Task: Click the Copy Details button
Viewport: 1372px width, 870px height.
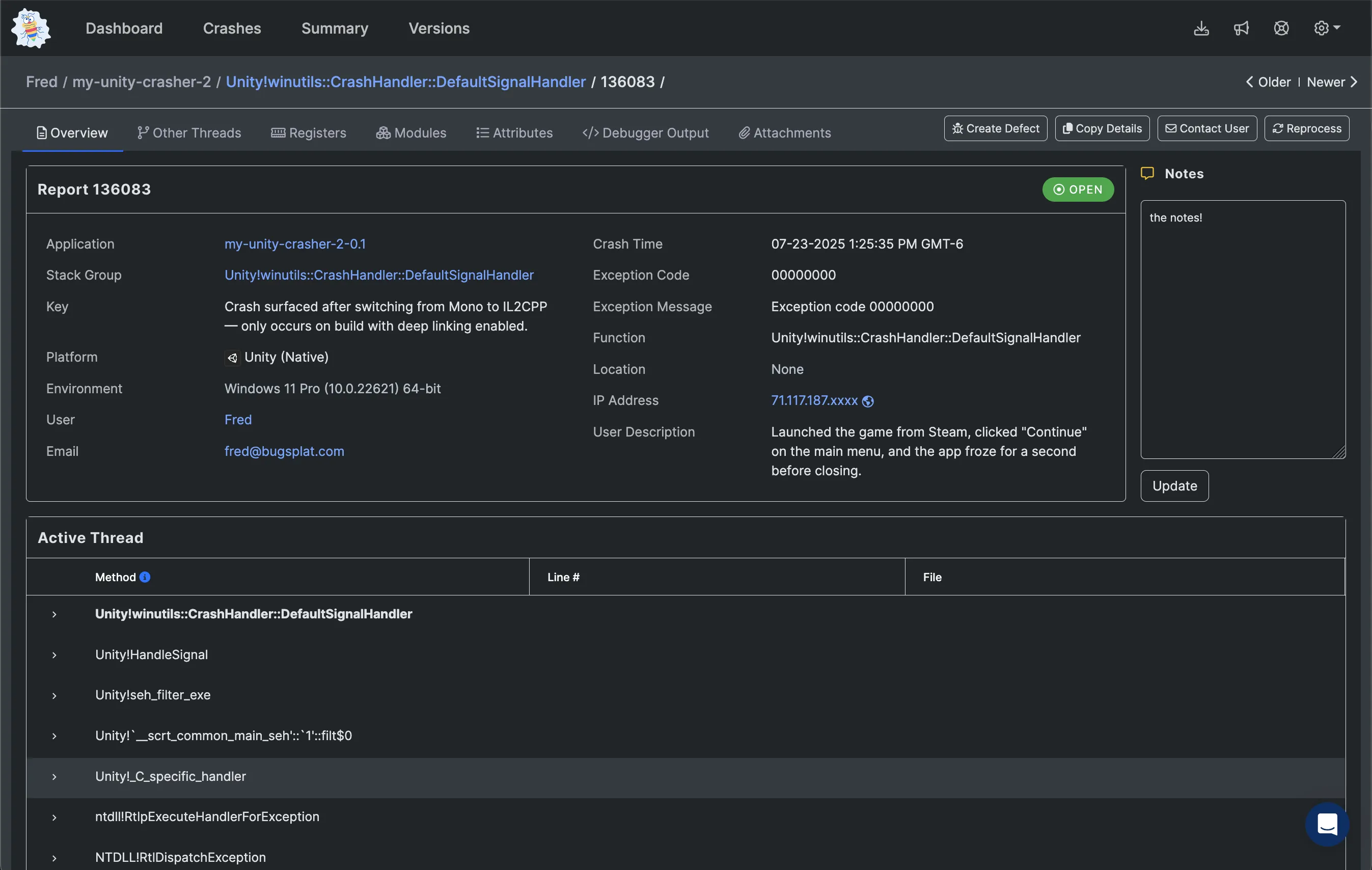Action: pos(1102,128)
